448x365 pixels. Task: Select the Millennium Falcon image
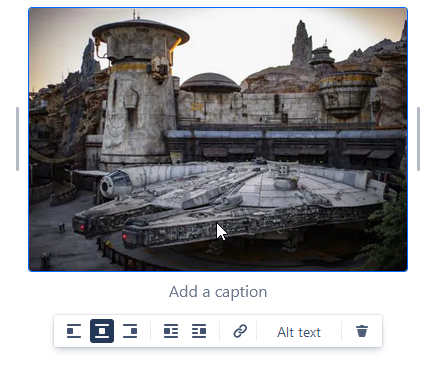[218, 139]
